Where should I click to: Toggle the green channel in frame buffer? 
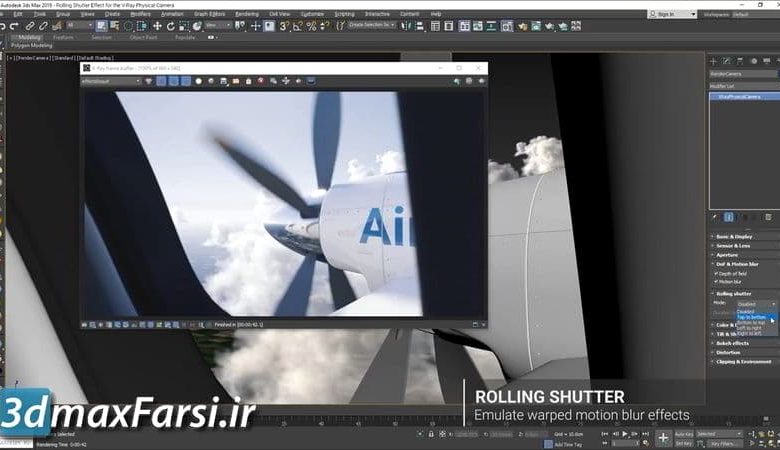[173, 81]
